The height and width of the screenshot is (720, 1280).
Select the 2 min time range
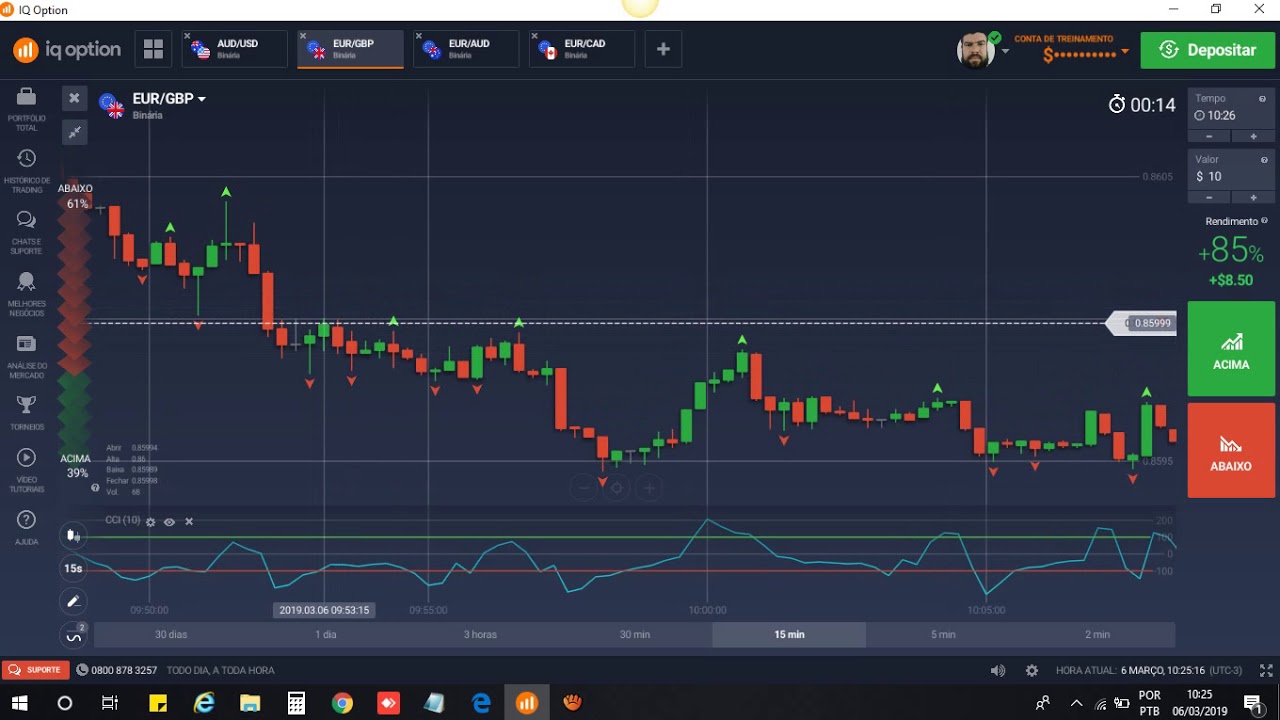(x=1098, y=634)
